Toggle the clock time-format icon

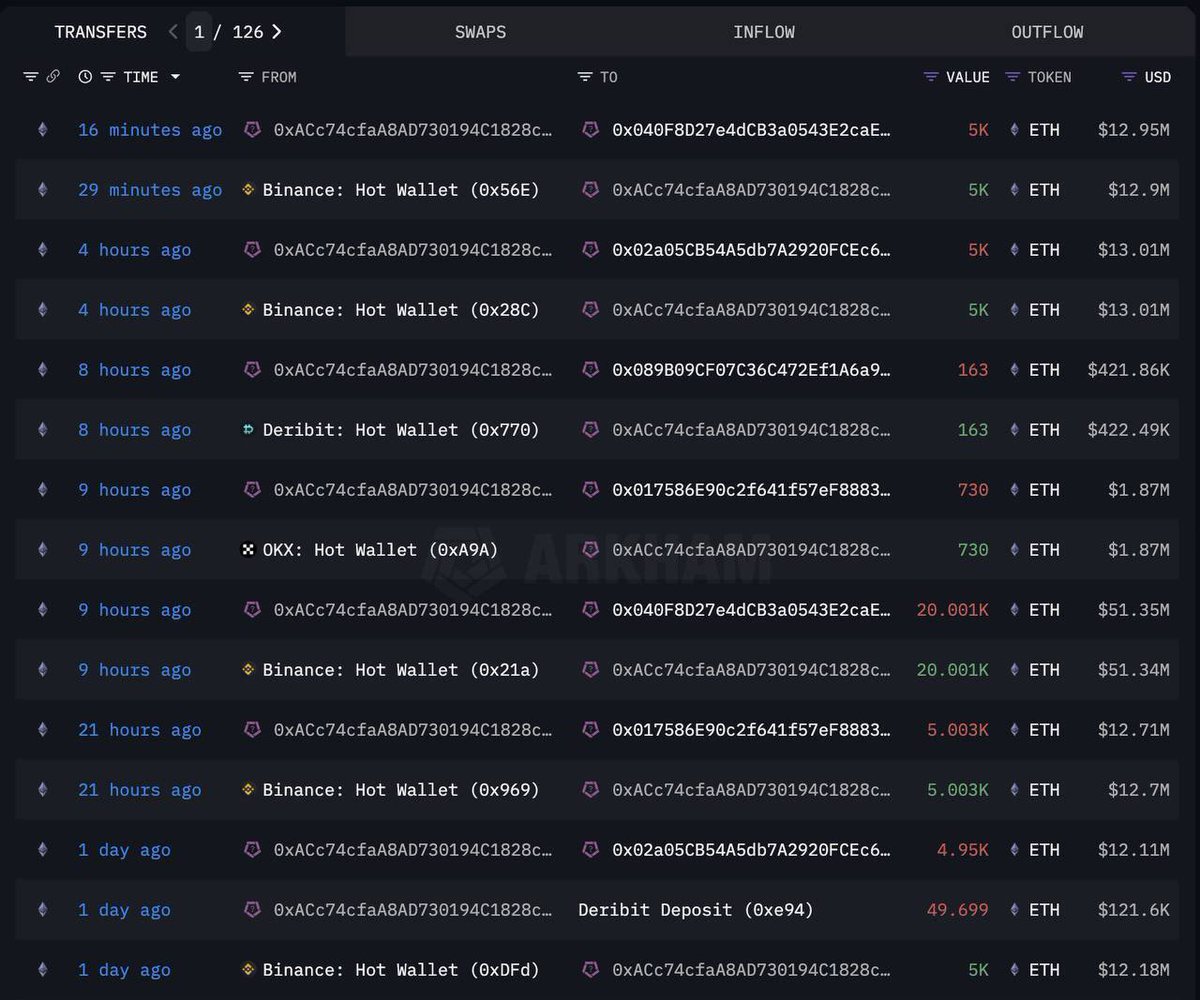[x=85, y=77]
